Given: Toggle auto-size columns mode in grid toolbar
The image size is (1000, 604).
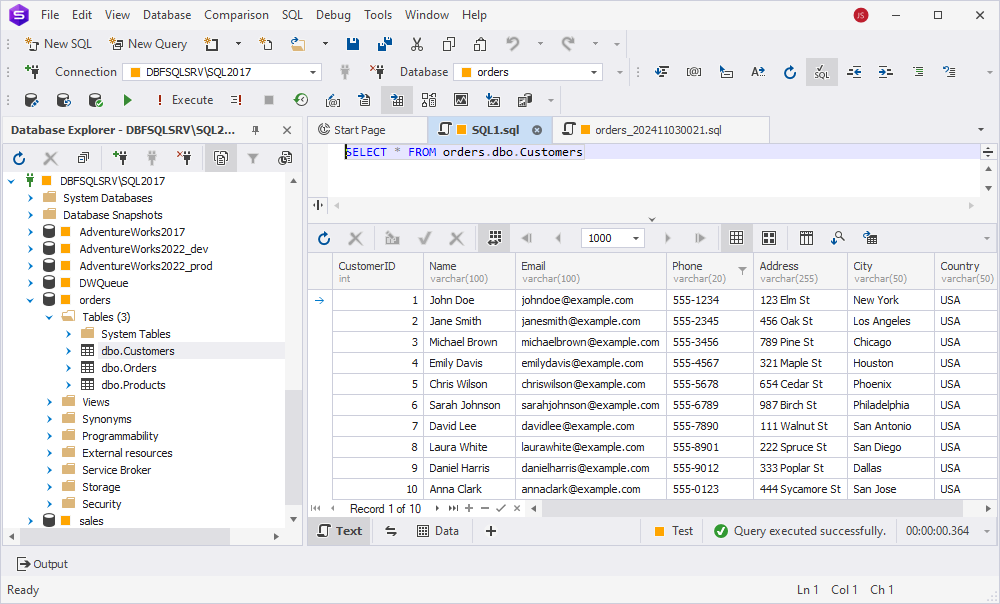Looking at the screenshot, I should [x=494, y=239].
